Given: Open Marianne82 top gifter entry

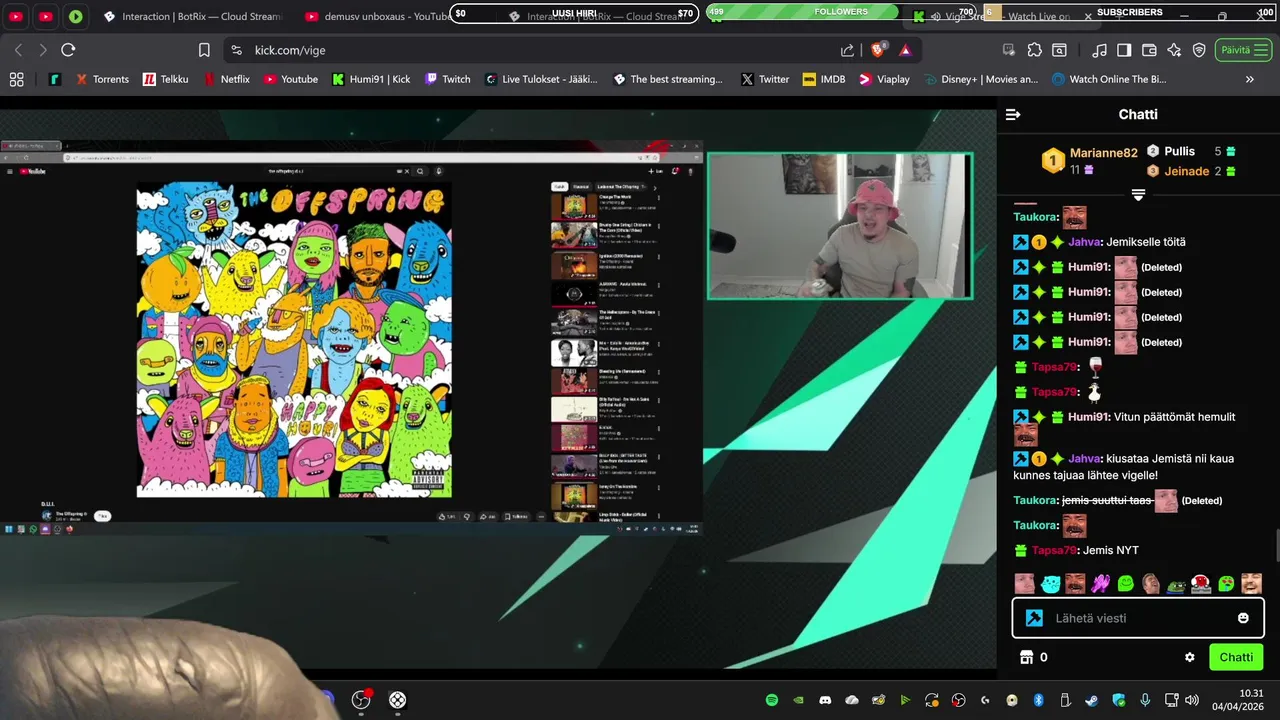Looking at the screenshot, I should [1090, 160].
